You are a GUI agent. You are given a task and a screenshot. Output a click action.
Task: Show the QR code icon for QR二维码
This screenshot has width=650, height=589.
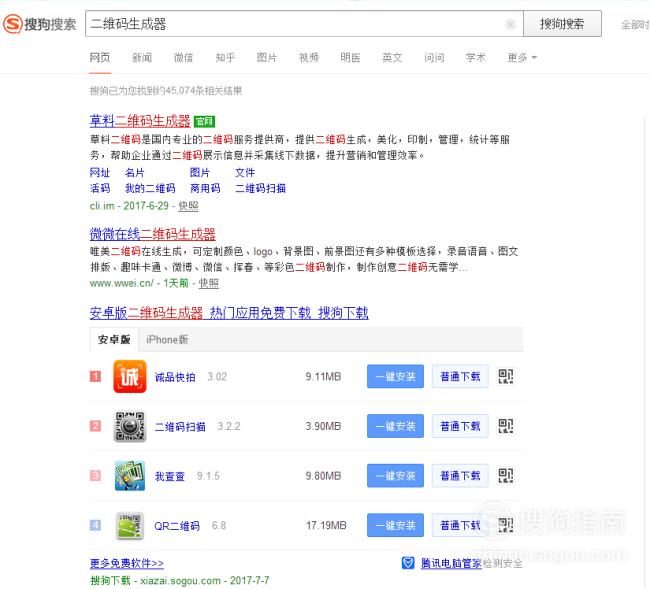click(505, 525)
